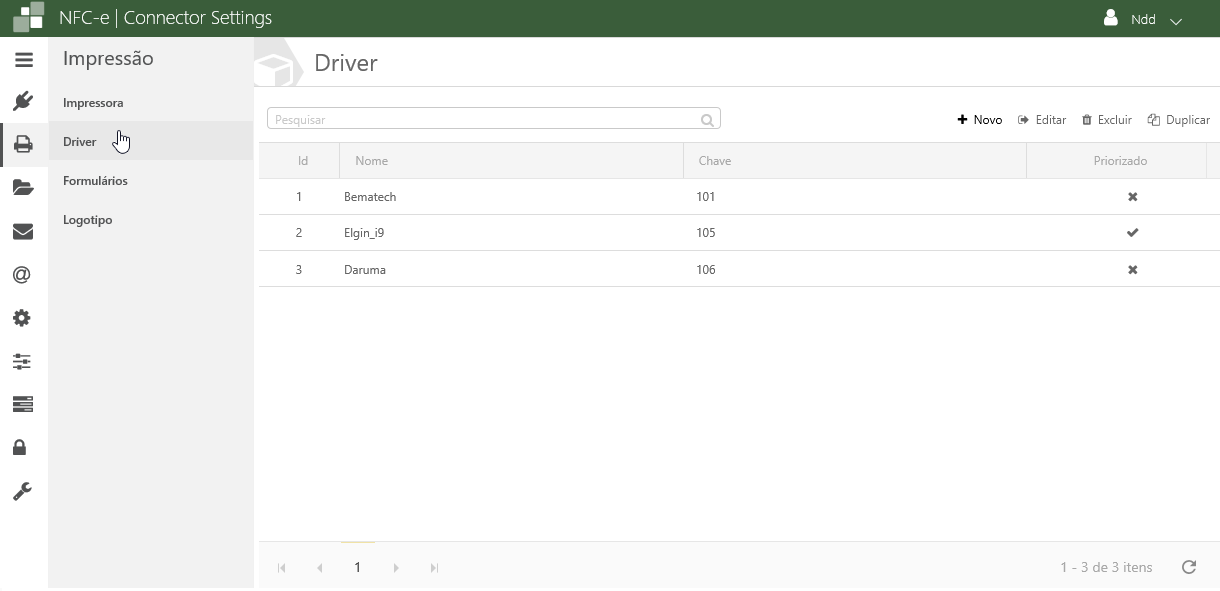Click the padlock security sidebar icon
This screenshot has width=1220, height=591.
20,447
